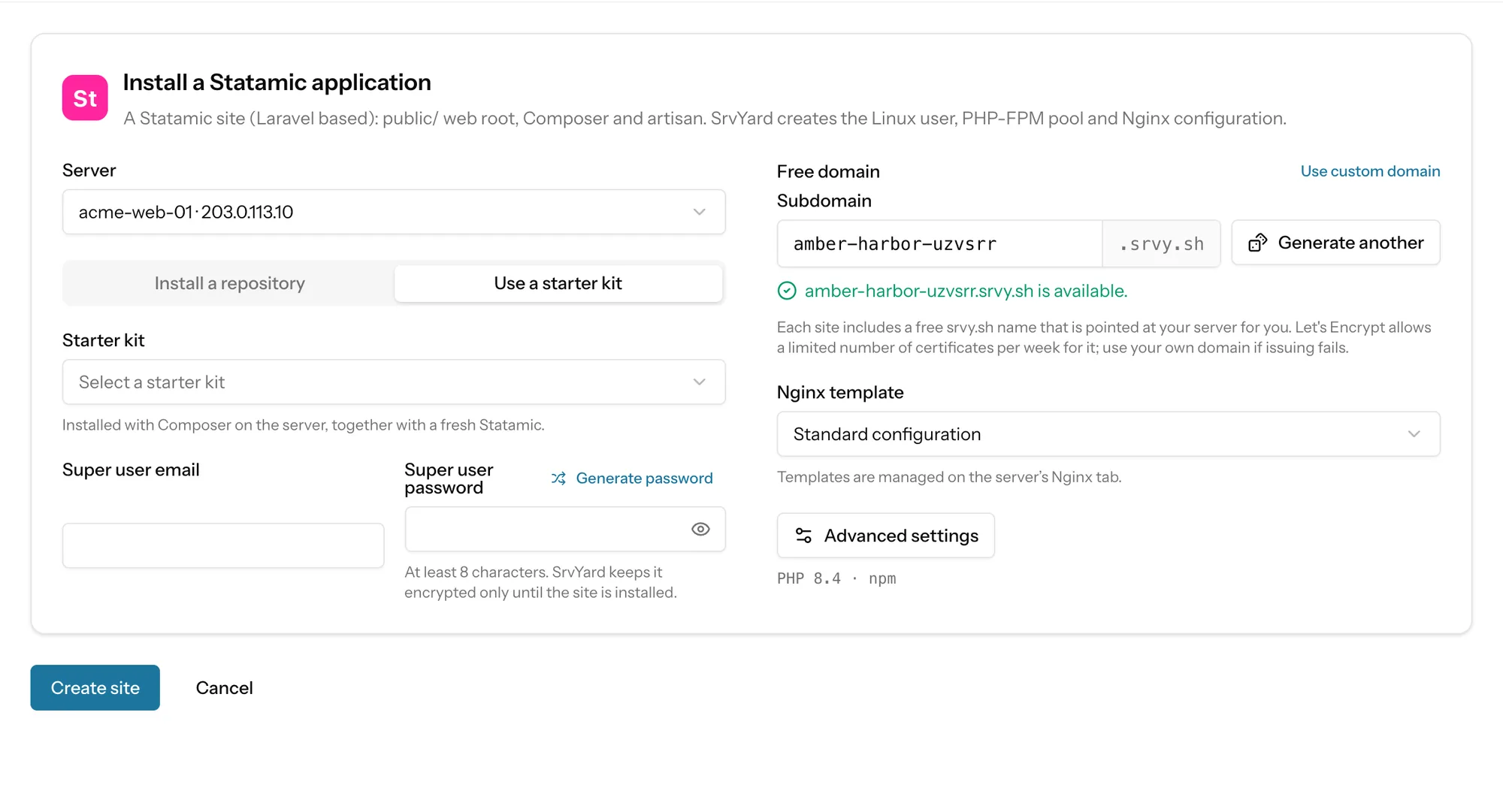Viewport: 1503px width, 812px height.
Task: Cancel the site installation
Action: (224, 688)
